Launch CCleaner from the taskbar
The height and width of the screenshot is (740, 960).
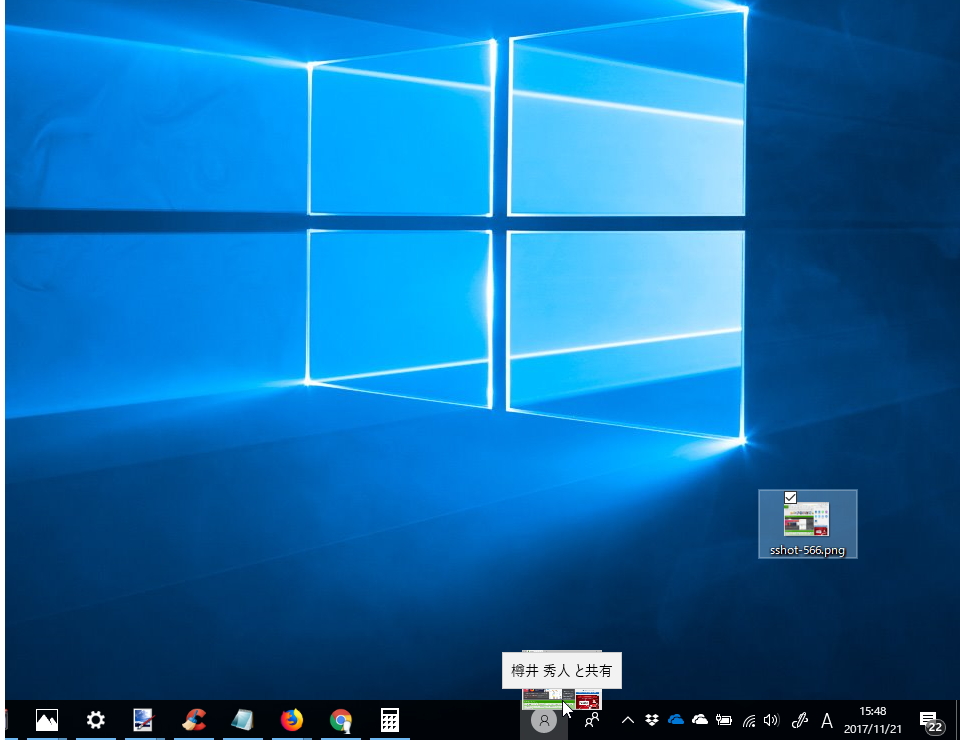pyautogui.click(x=194, y=720)
